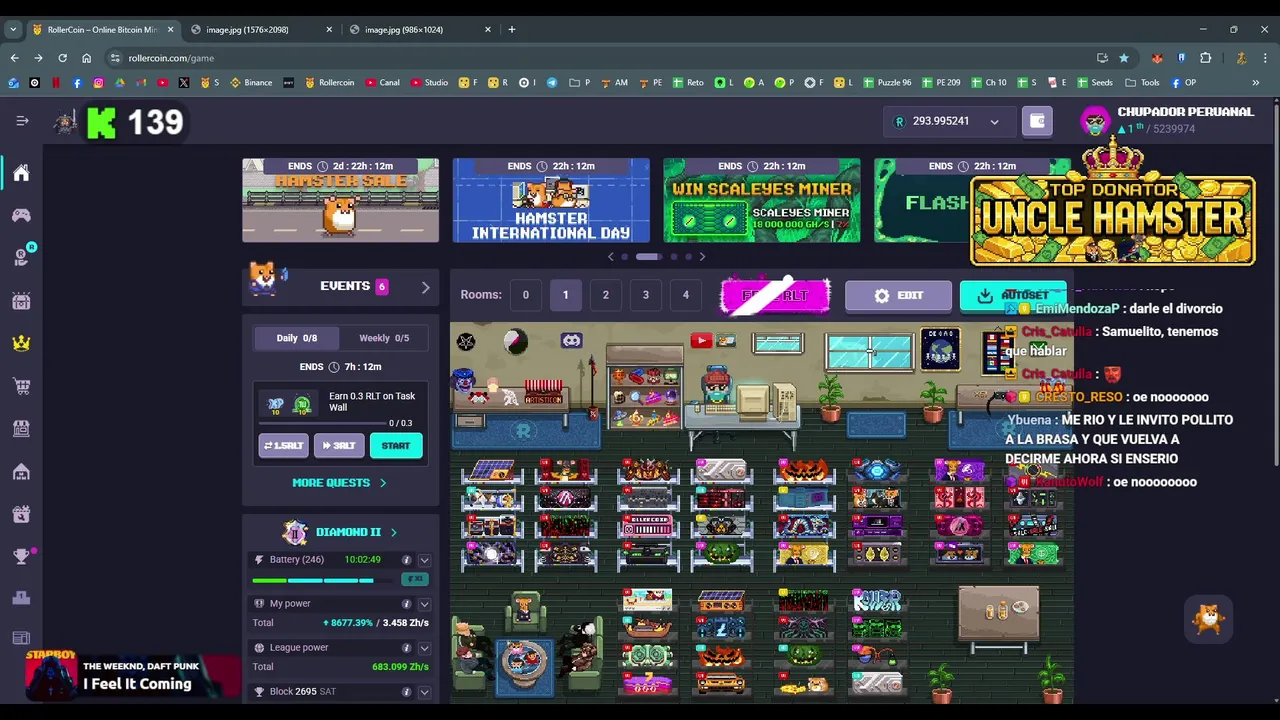
Task: Expand the Events panel arrow
Action: click(x=425, y=287)
